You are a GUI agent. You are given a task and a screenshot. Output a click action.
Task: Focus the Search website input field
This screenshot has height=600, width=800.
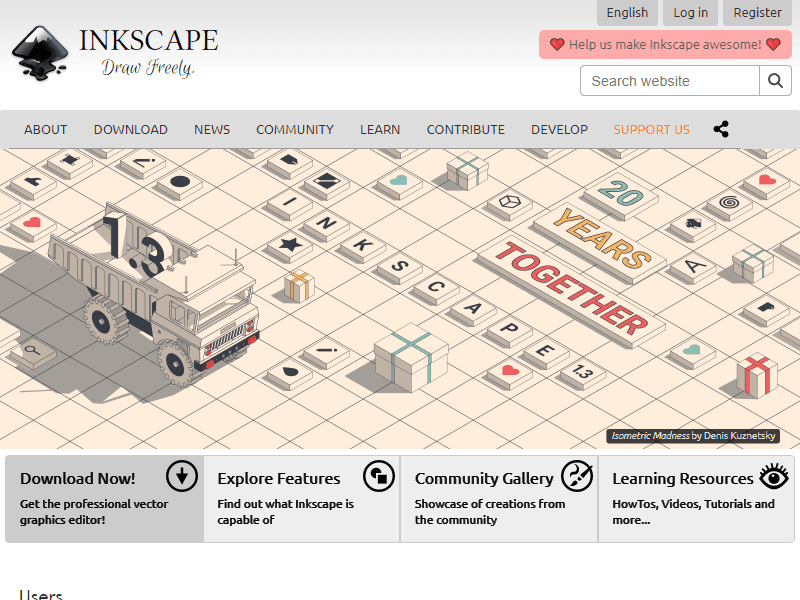click(x=670, y=81)
